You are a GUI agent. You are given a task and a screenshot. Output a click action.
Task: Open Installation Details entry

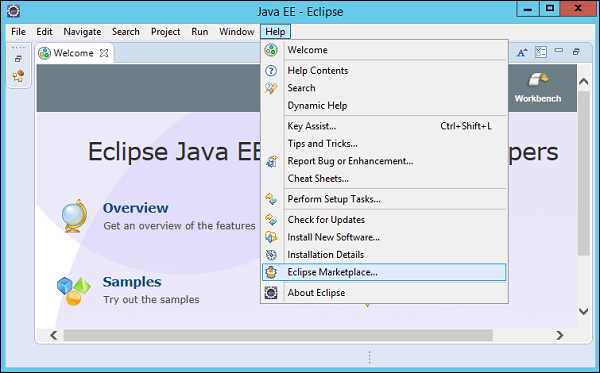point(384,255)
